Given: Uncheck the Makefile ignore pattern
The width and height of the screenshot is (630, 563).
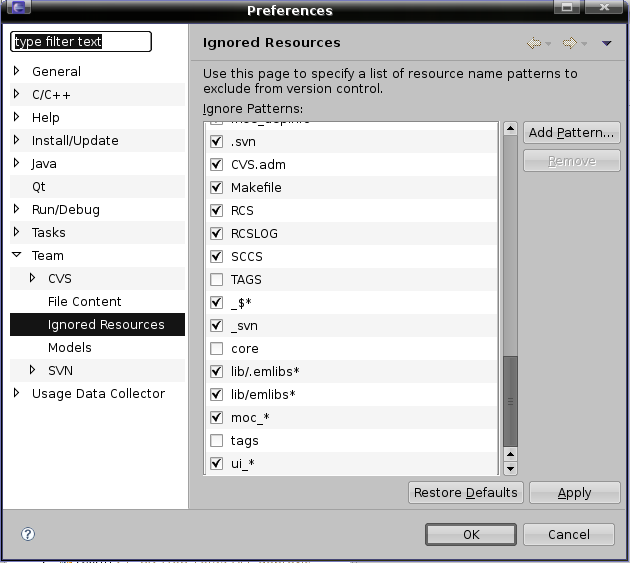Looking at the screenshot, I should click(x=216, y=187).
